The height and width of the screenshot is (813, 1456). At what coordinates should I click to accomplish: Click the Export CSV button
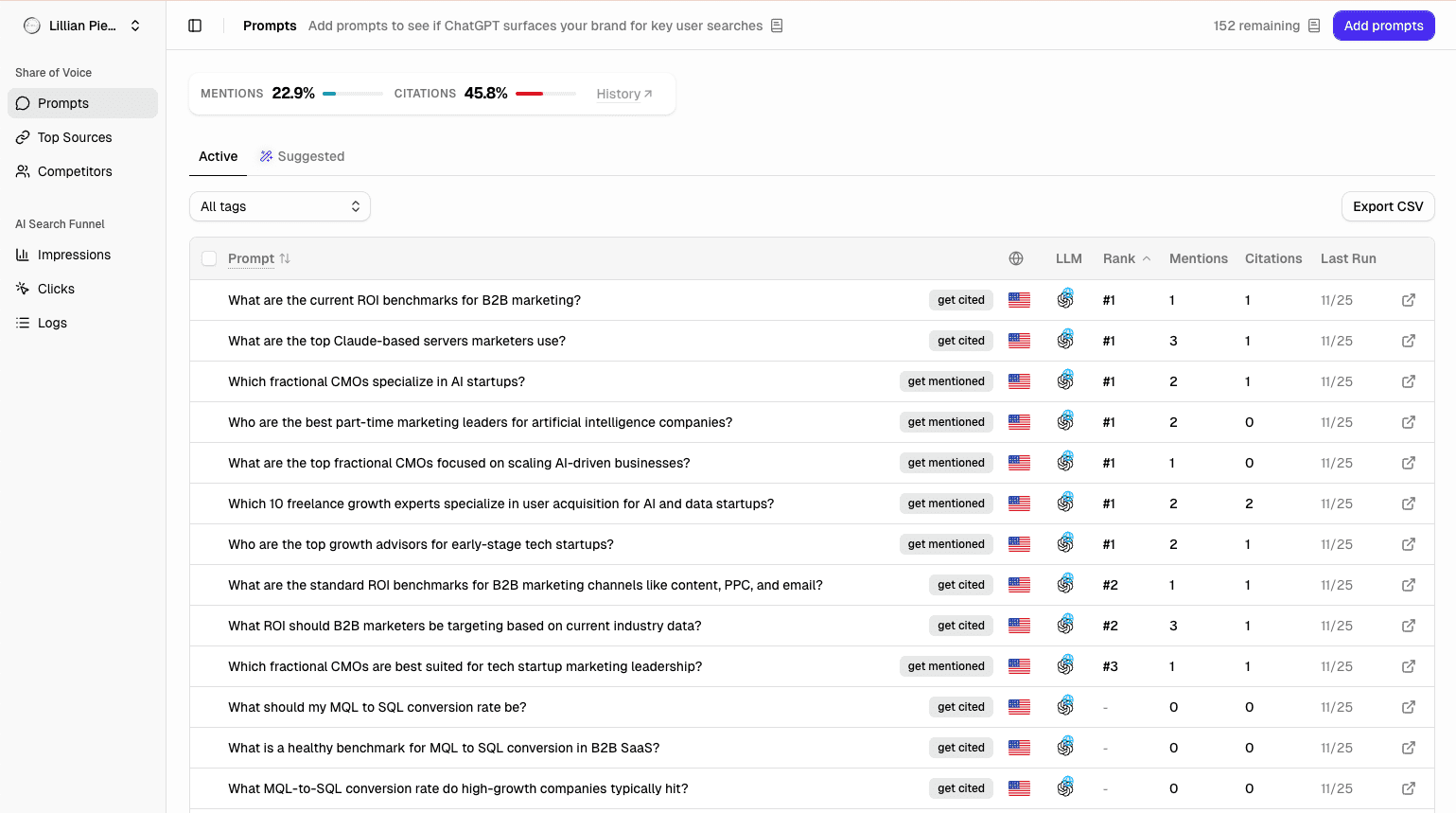(1387, 206)
